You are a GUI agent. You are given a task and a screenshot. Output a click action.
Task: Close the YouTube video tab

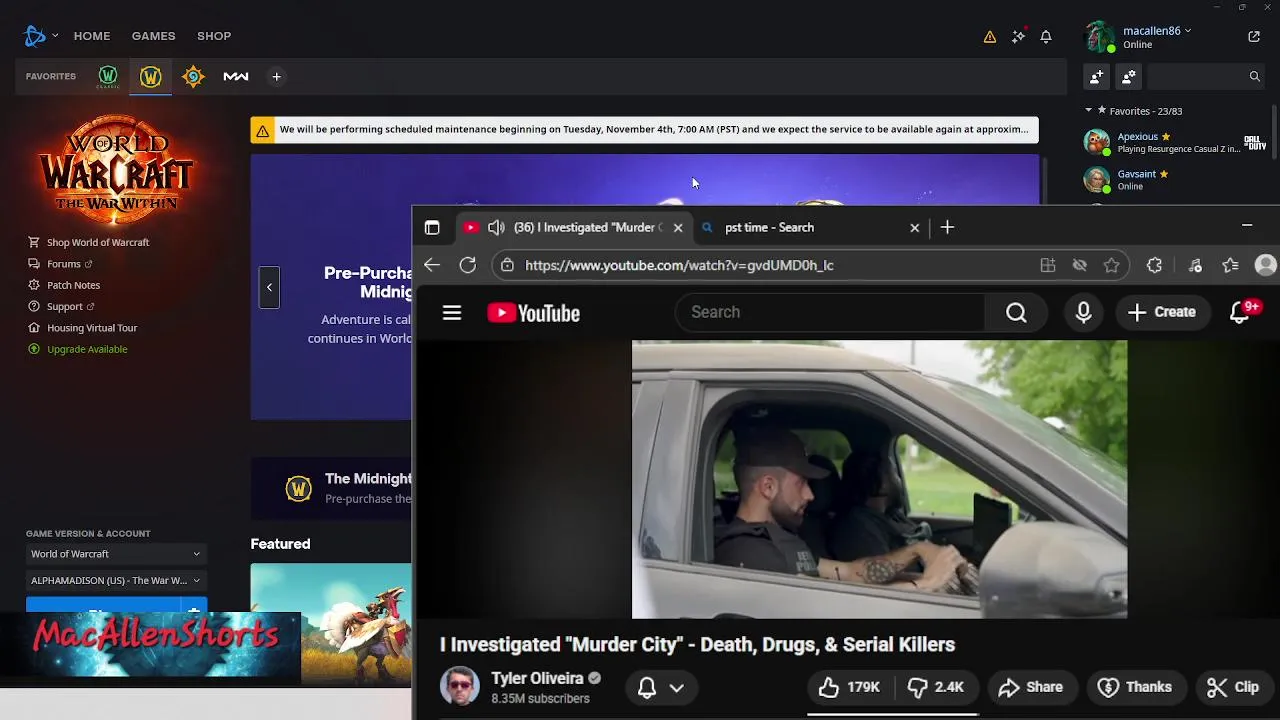pyautogui.click(x=678, y=227)
